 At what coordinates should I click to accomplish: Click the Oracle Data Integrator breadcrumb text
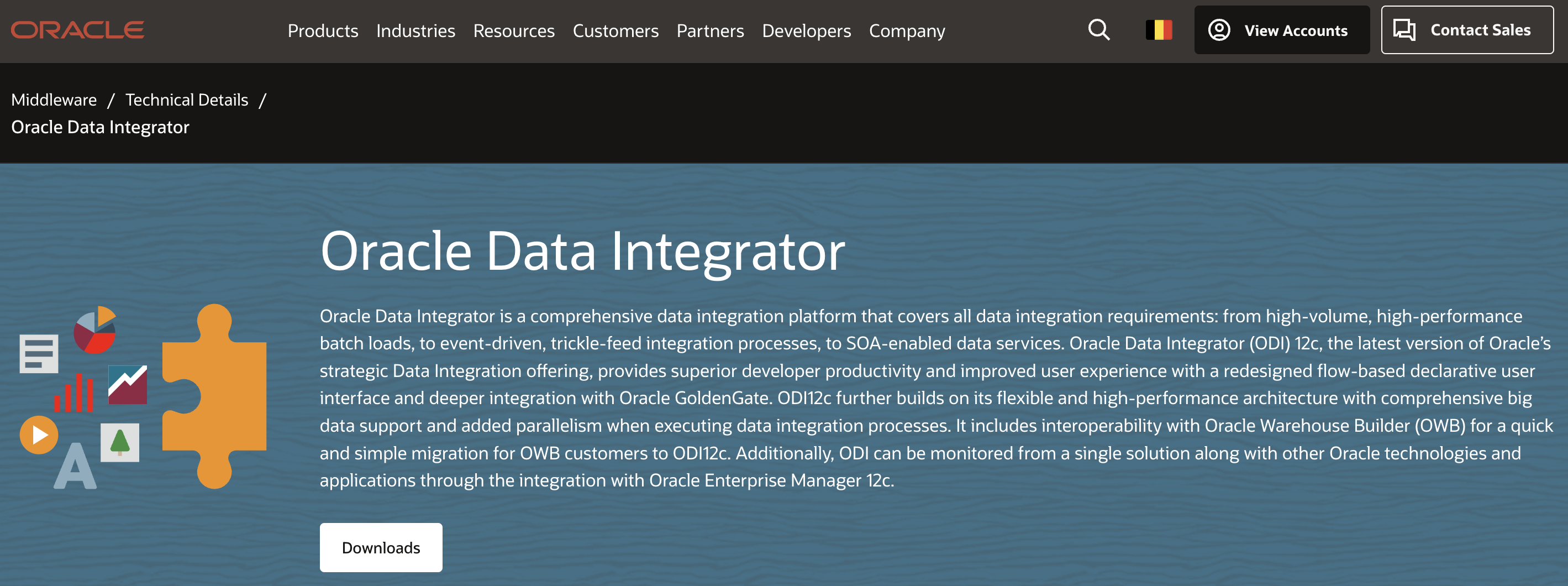100,127
